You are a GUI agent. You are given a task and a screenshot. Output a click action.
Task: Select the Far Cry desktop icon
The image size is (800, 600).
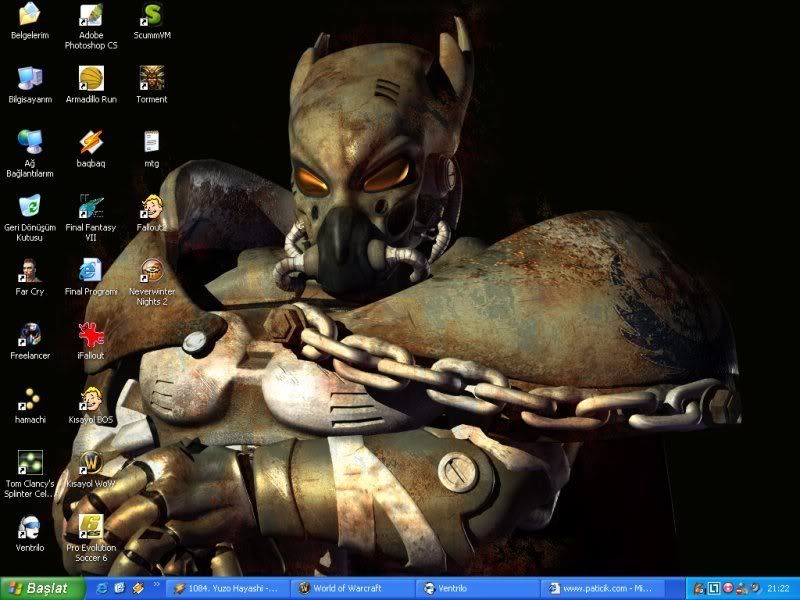click(30, 270)
